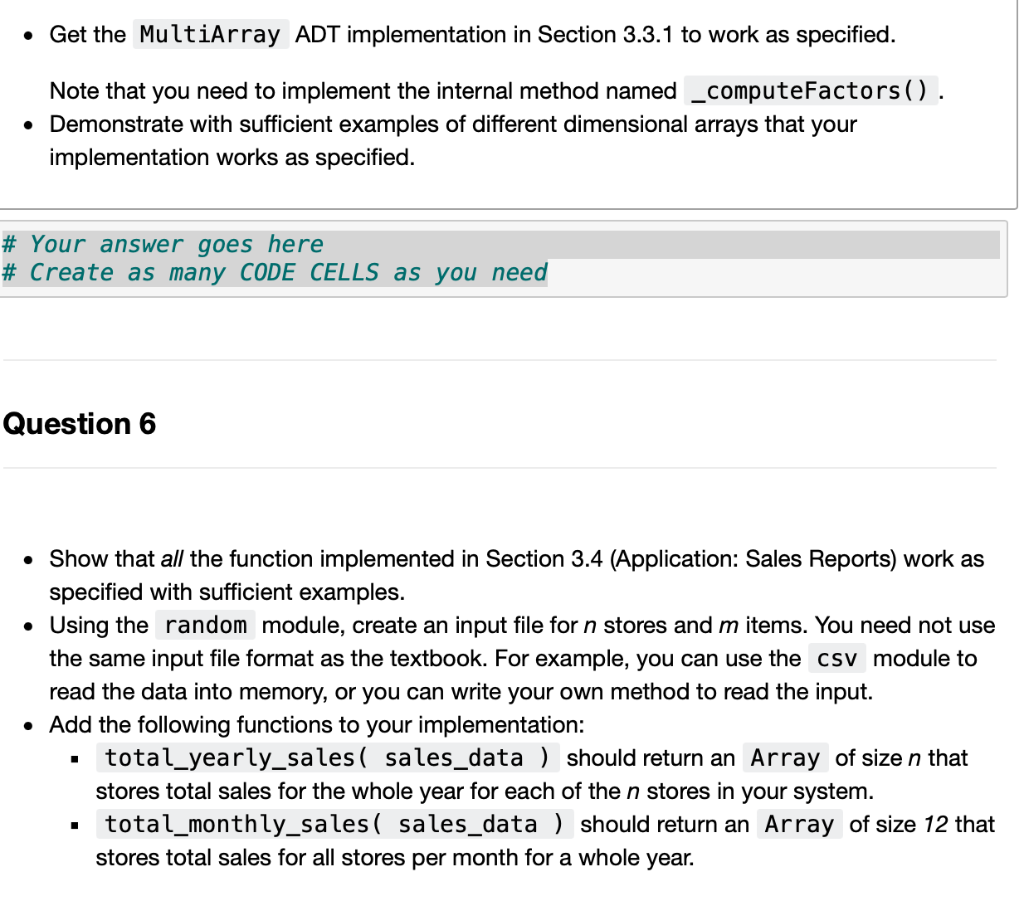Screen dimensions: 1024x901
Task: Click the MultiArray inline code text
Action: [210, 33]
